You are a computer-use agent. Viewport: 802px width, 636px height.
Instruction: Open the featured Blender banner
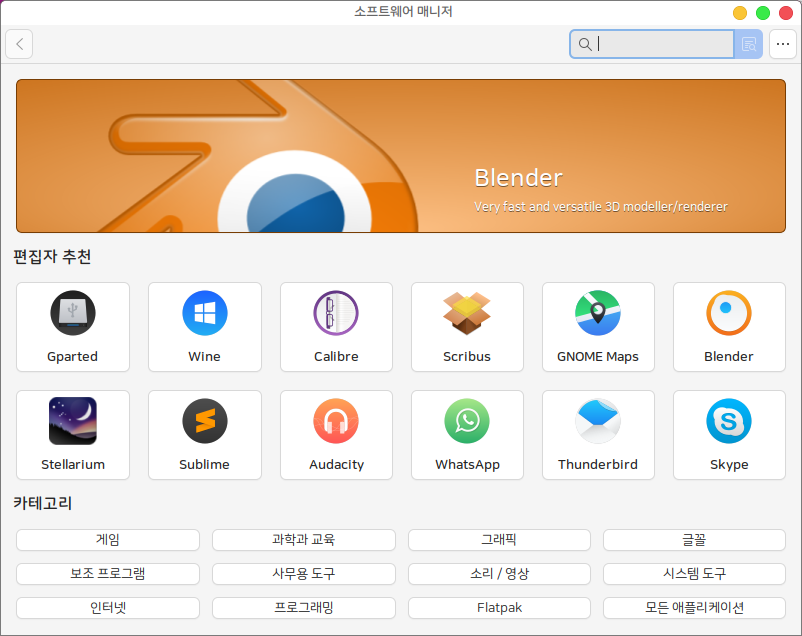(x=400, y=156)
